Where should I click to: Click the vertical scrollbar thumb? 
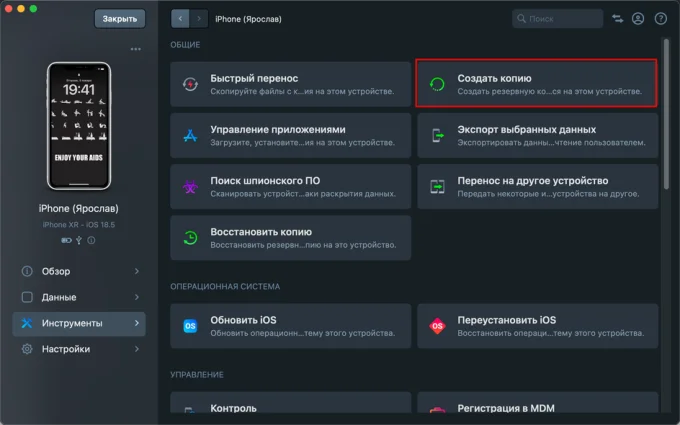click(666, 114)
